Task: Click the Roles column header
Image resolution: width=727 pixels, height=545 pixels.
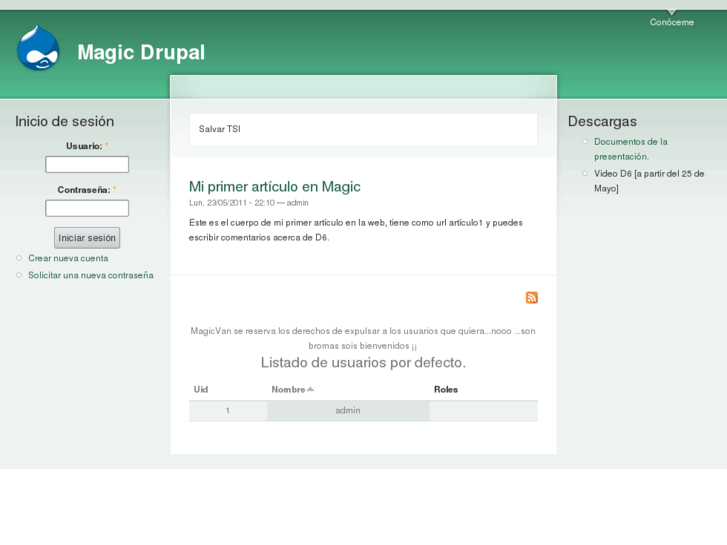Action: point(446,389)
